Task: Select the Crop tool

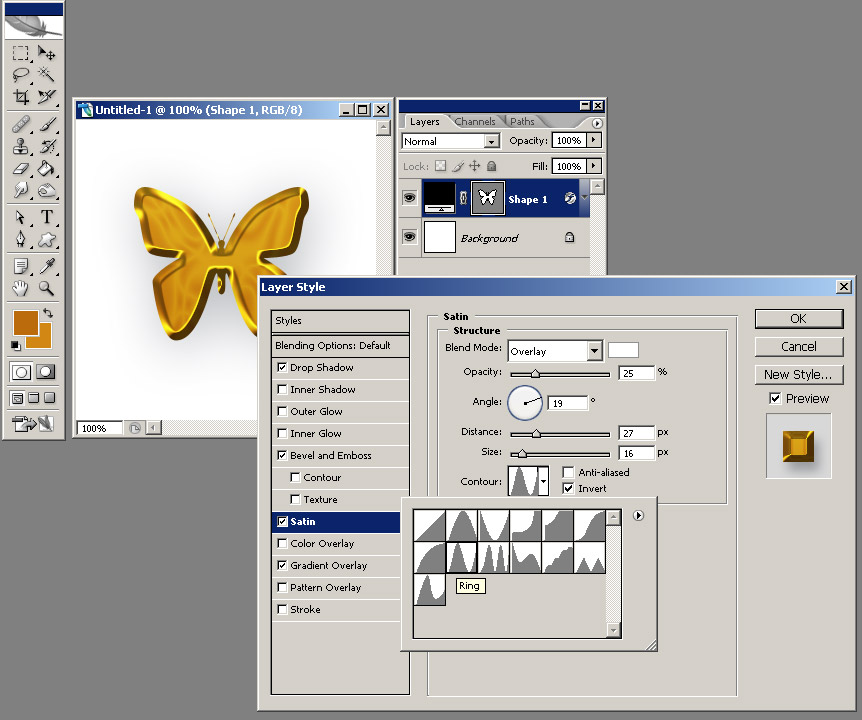Action: [x=20, y=97]
